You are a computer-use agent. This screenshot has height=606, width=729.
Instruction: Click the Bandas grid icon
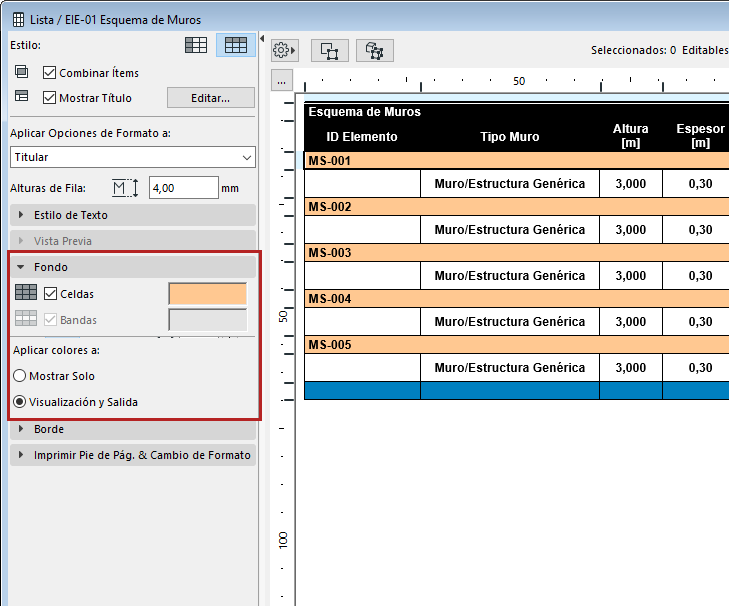26,319
